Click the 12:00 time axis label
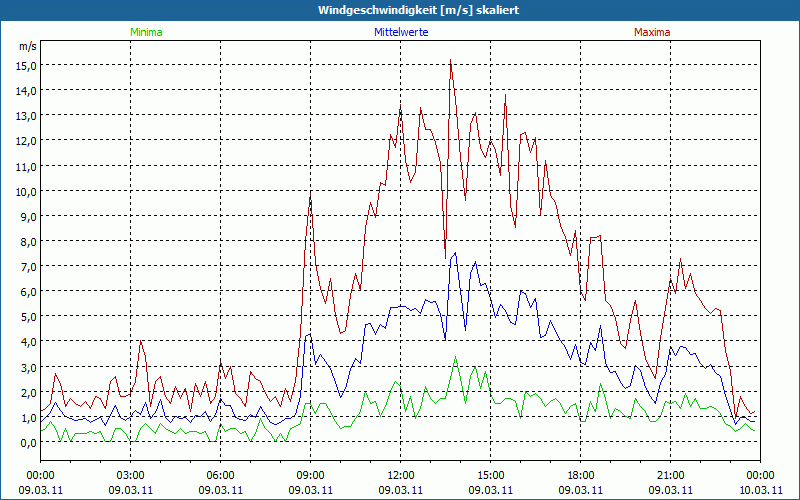This screenshot has width=800, height=500. (x=401, y=476)
